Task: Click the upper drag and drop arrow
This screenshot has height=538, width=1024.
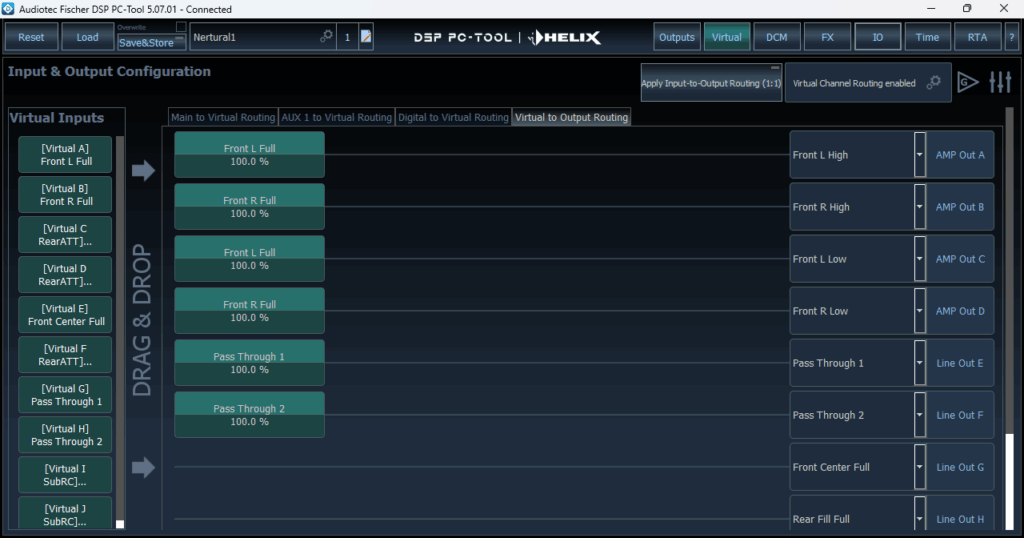Action: coord(143,171)
